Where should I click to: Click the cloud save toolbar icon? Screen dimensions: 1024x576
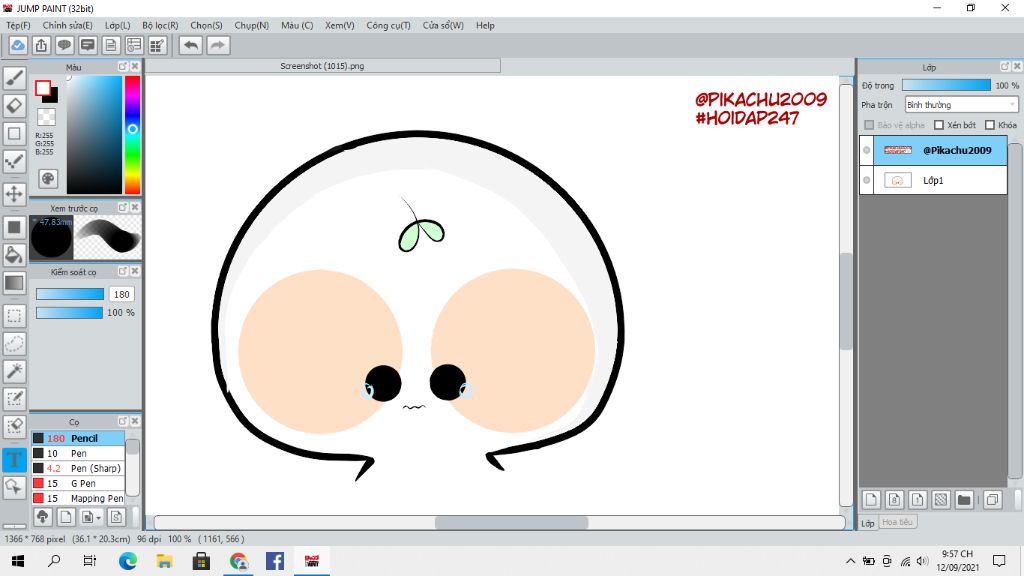(x=18, y=46)
